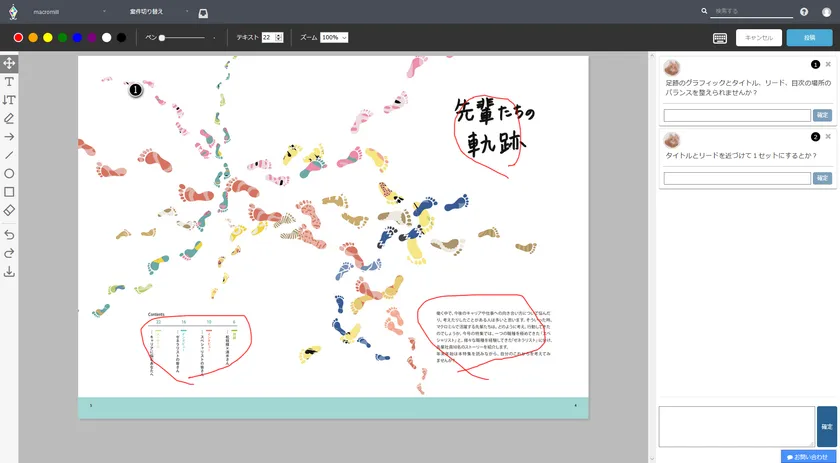Click the テキスト text-size label
The height and width of the screenshot is (463, 840).
[x=248, y=38]
